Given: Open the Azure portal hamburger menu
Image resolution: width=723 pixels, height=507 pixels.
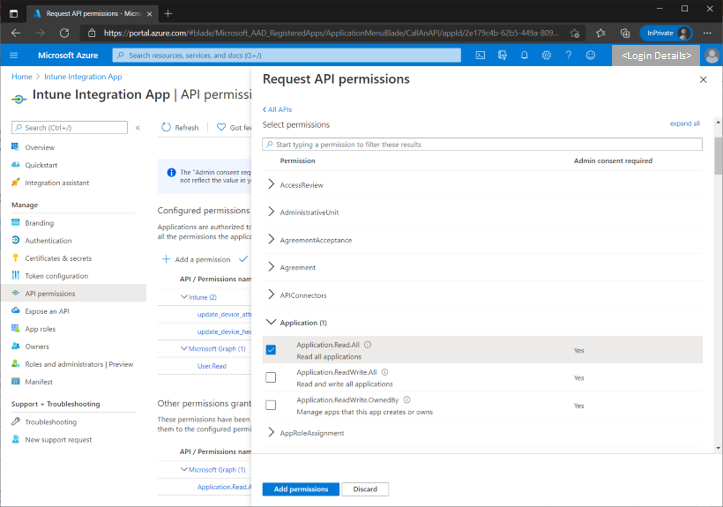Looking at the screenshot, I should (x=14, y=55).
